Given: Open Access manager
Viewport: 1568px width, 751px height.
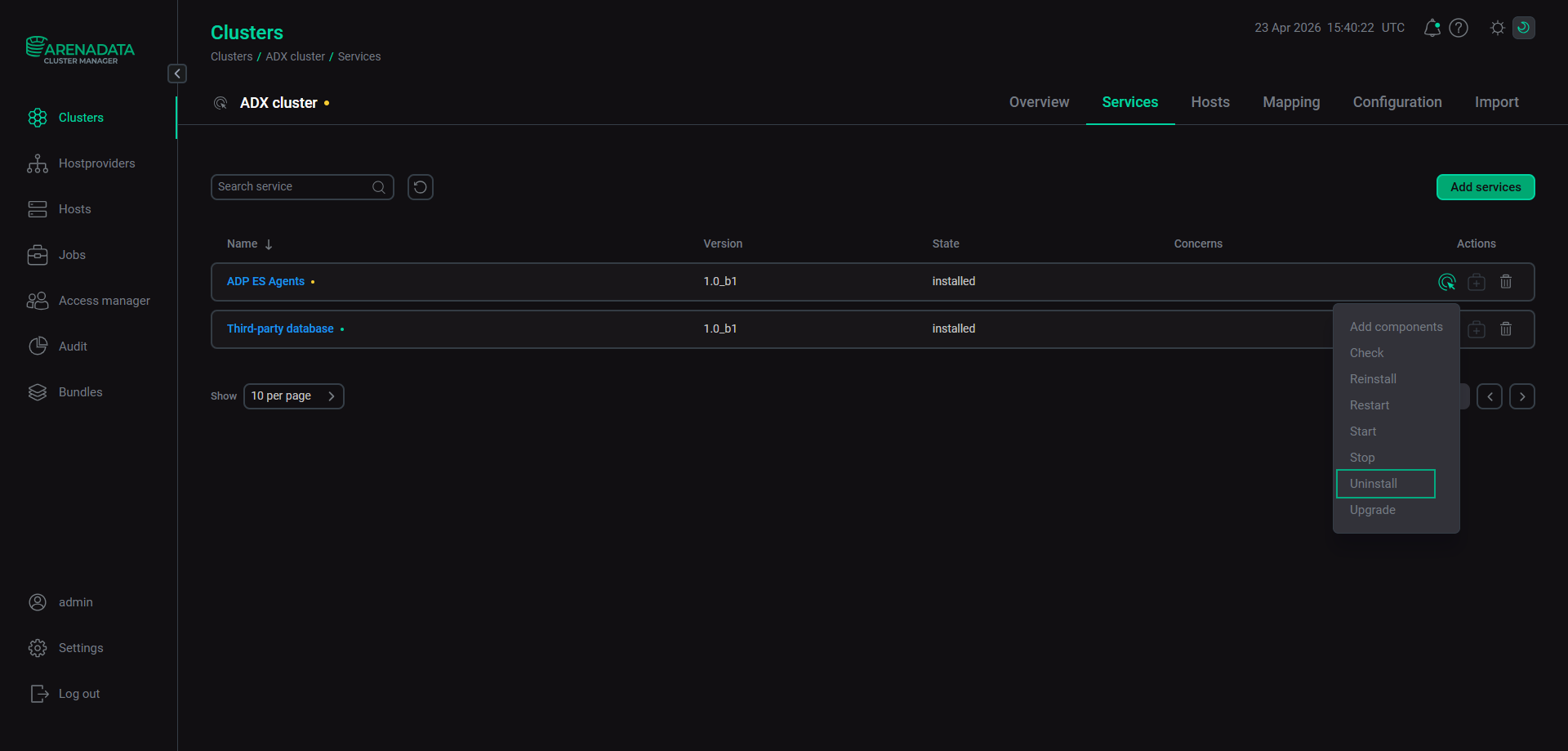Looking at the screenshot, I should click(88, 301).
